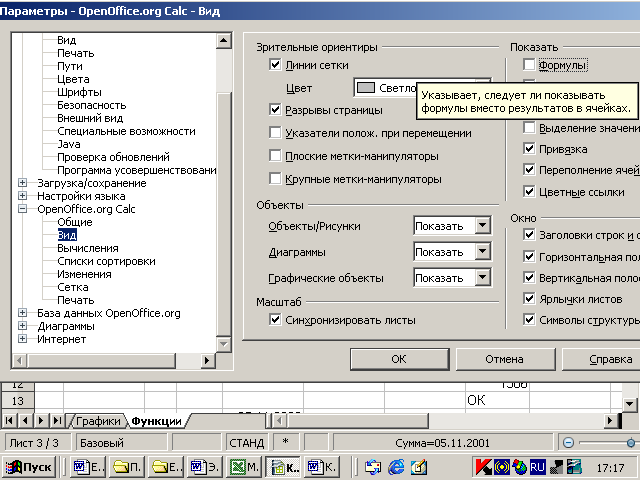Screen dimensions: 640x480
Task: Toggle Цветные ссылки checkbox
Action: pyautogui.click(x=529, y=191)
